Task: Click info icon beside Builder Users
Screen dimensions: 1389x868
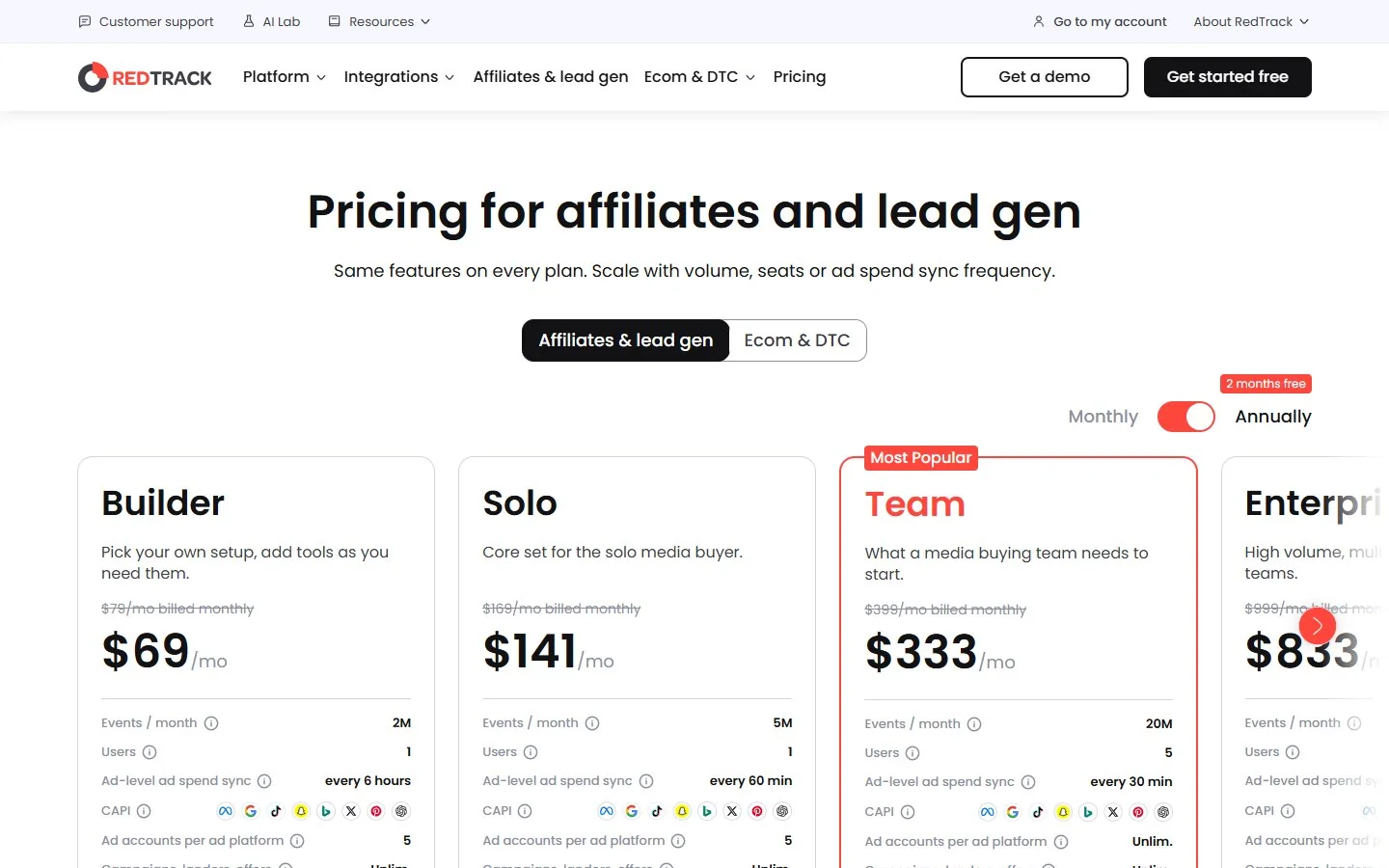Action: [150, 752]
